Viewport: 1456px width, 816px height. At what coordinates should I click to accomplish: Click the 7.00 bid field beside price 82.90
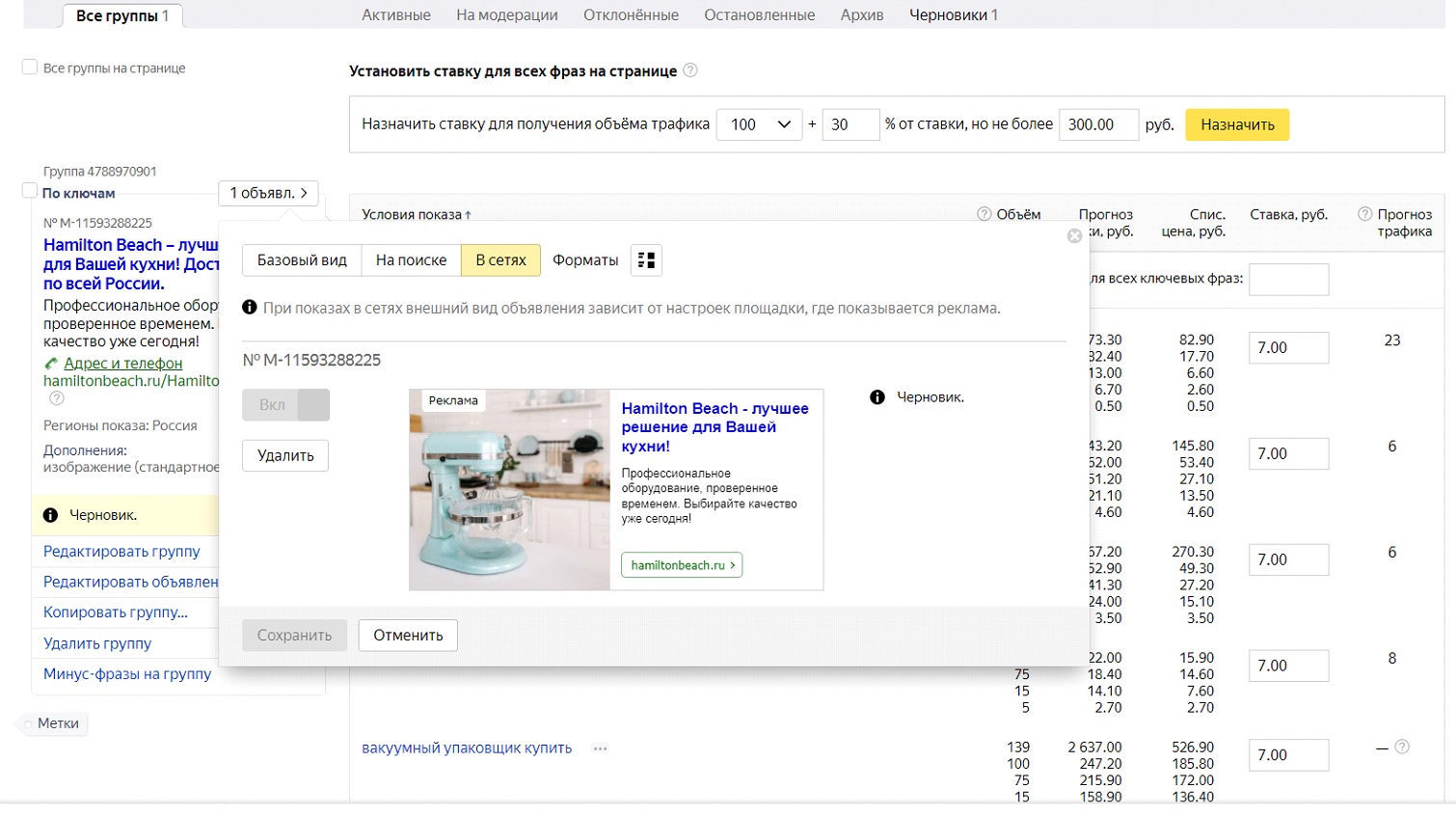pyautogui.click(x=1289, y=348)
